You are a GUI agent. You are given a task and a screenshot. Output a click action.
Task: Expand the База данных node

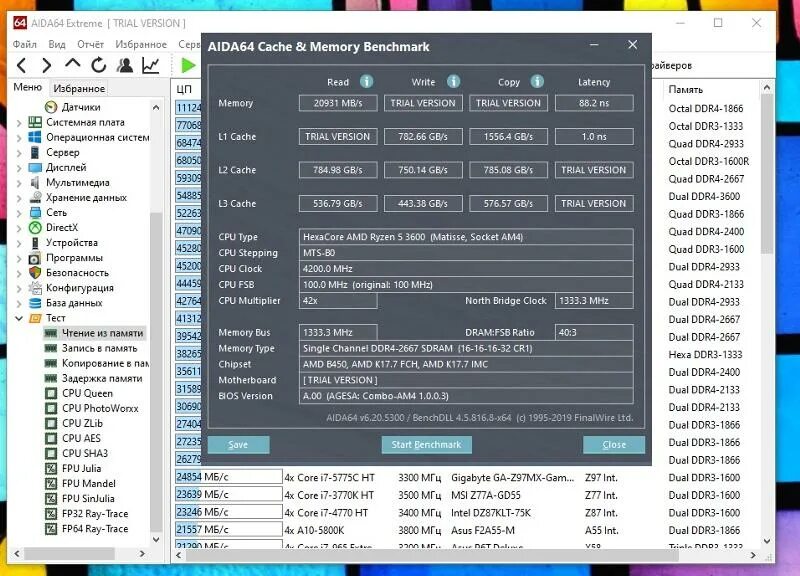(x=19, y=303)
